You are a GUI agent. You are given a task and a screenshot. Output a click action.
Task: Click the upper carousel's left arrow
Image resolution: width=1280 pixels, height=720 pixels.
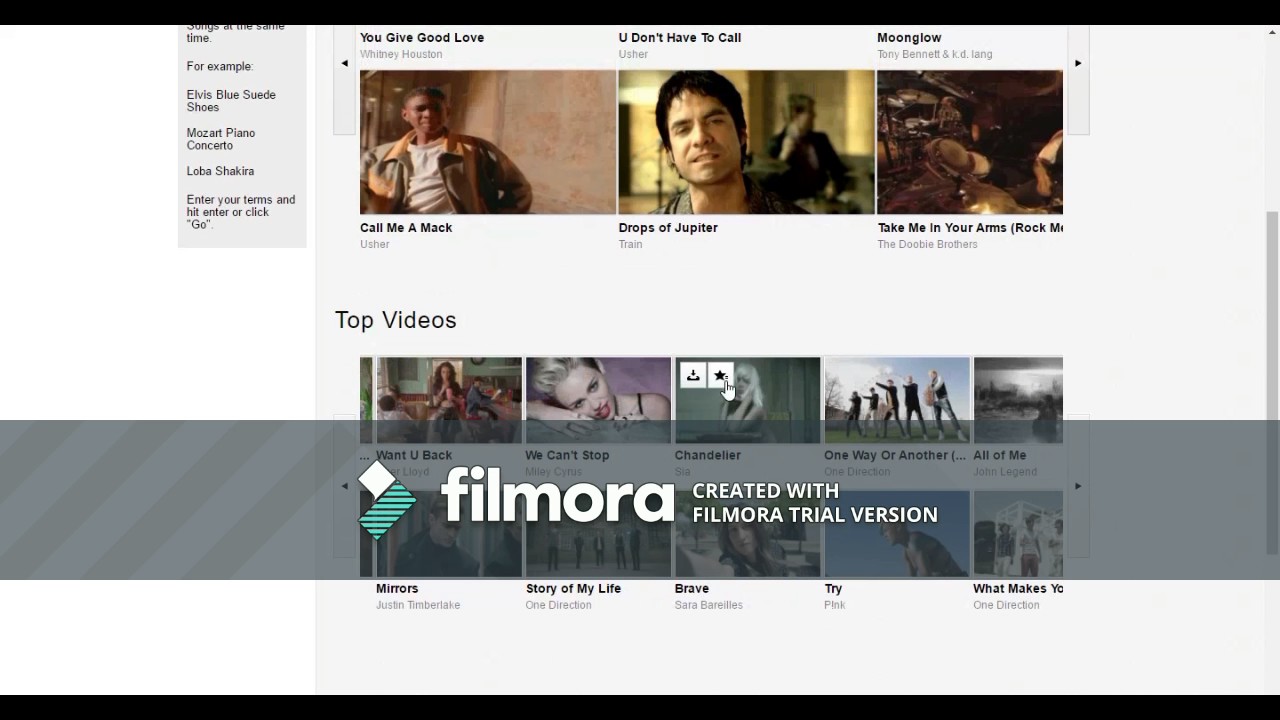pos(344,63)
